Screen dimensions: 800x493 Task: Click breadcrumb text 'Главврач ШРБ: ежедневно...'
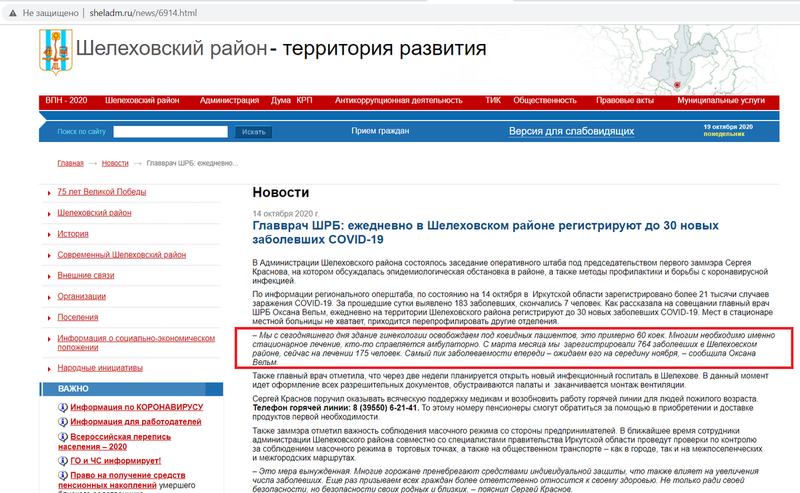[x=192, y=163]
